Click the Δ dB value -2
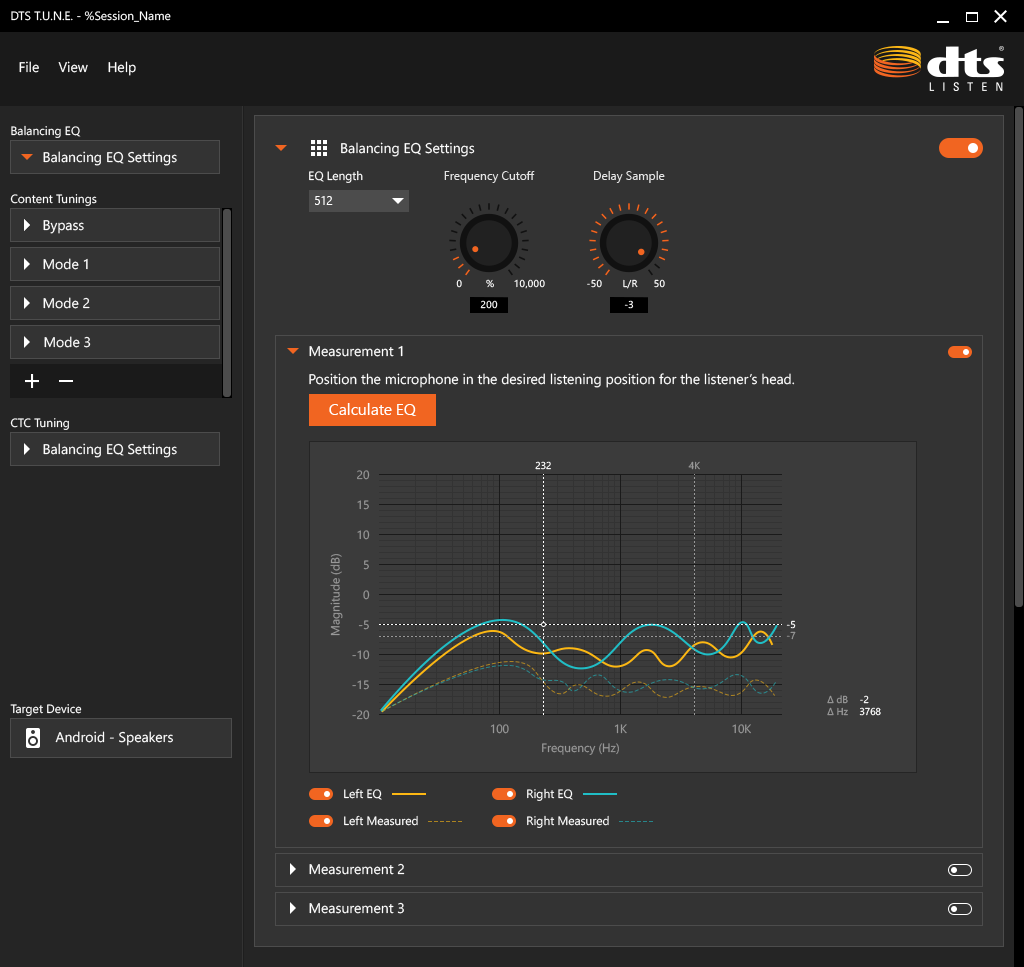The image size is (1024, 967). 864,699
